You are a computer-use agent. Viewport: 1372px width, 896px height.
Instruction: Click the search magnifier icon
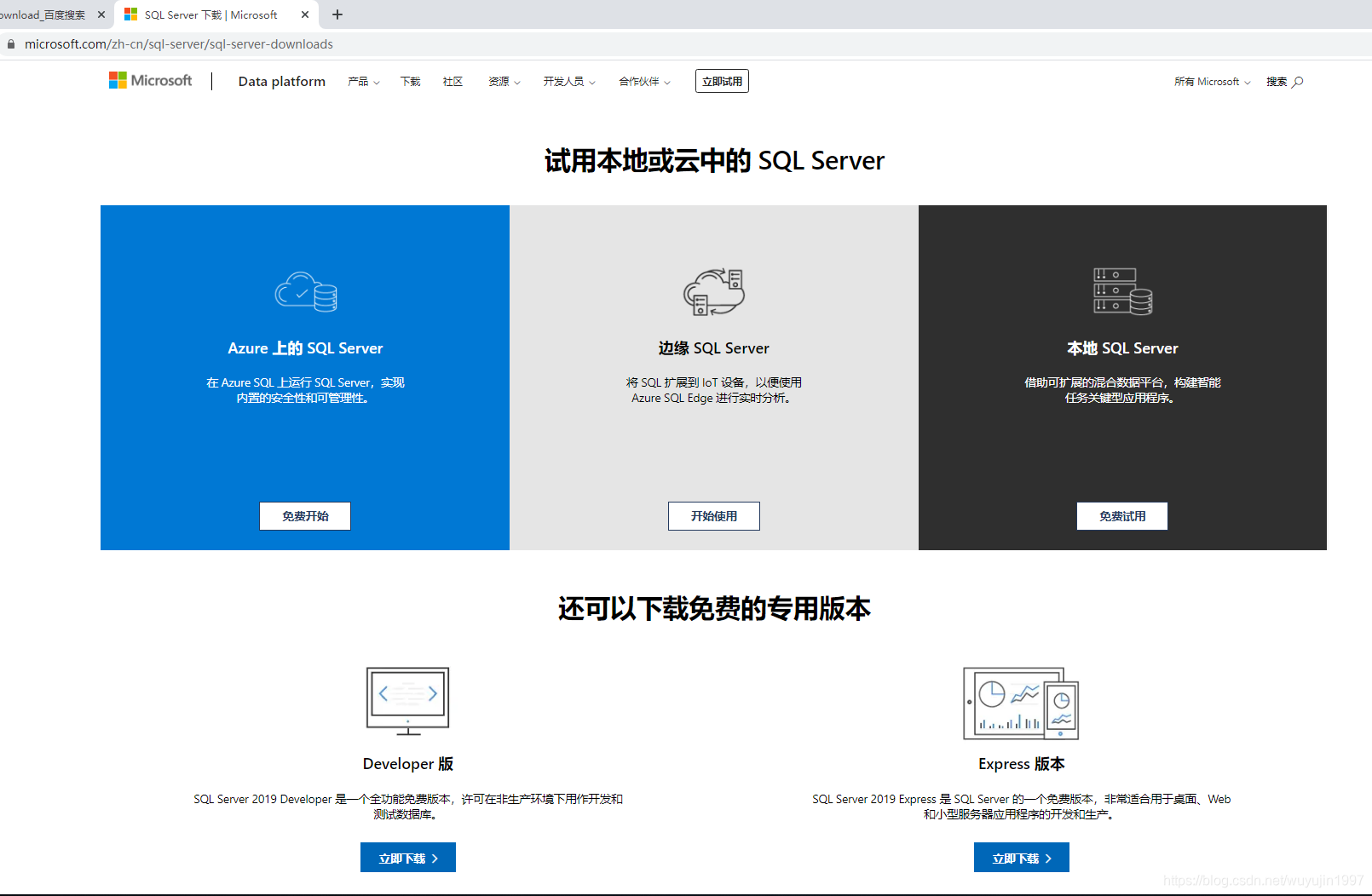[1298, 82]
